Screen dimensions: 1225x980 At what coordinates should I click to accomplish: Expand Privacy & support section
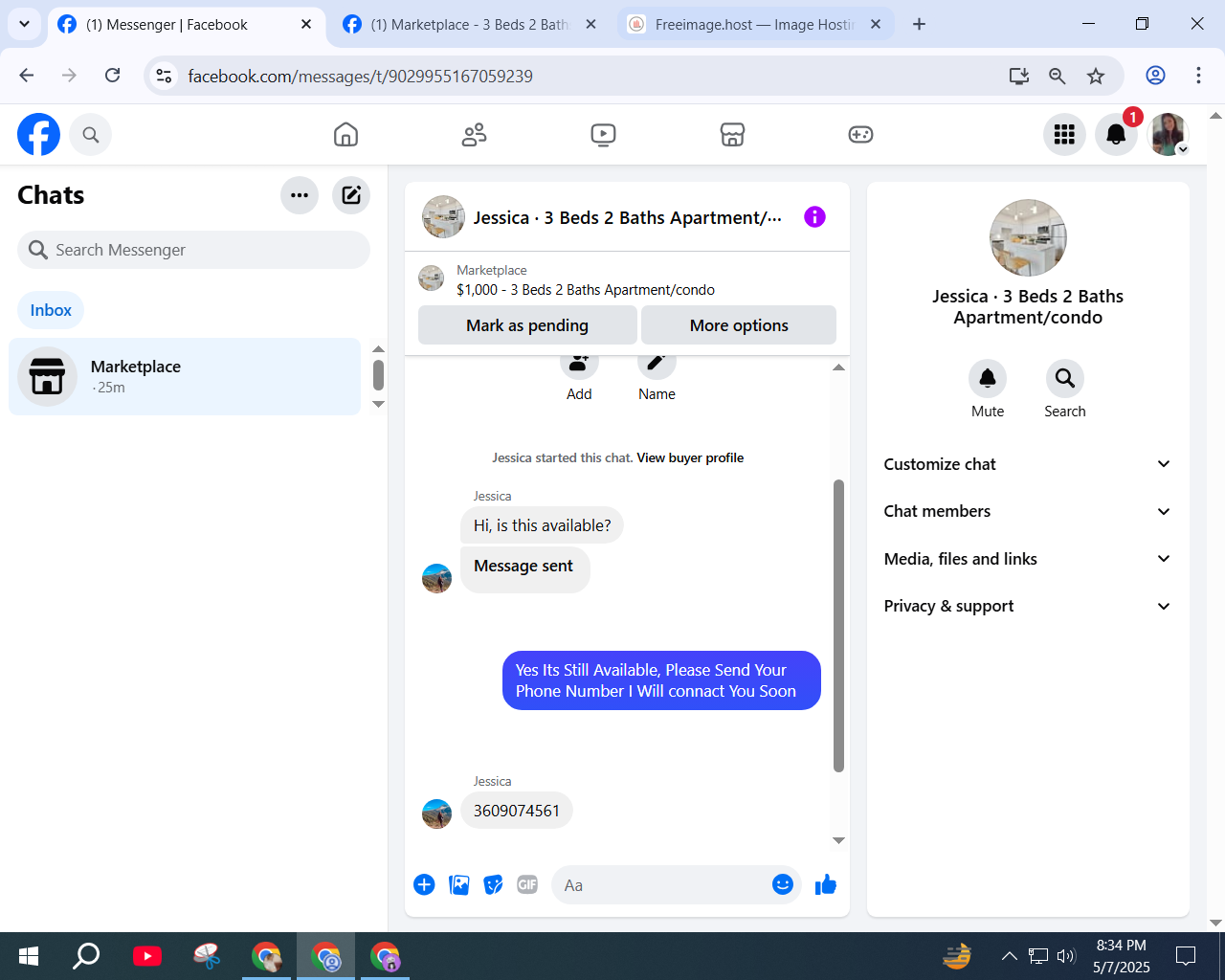1027,606
